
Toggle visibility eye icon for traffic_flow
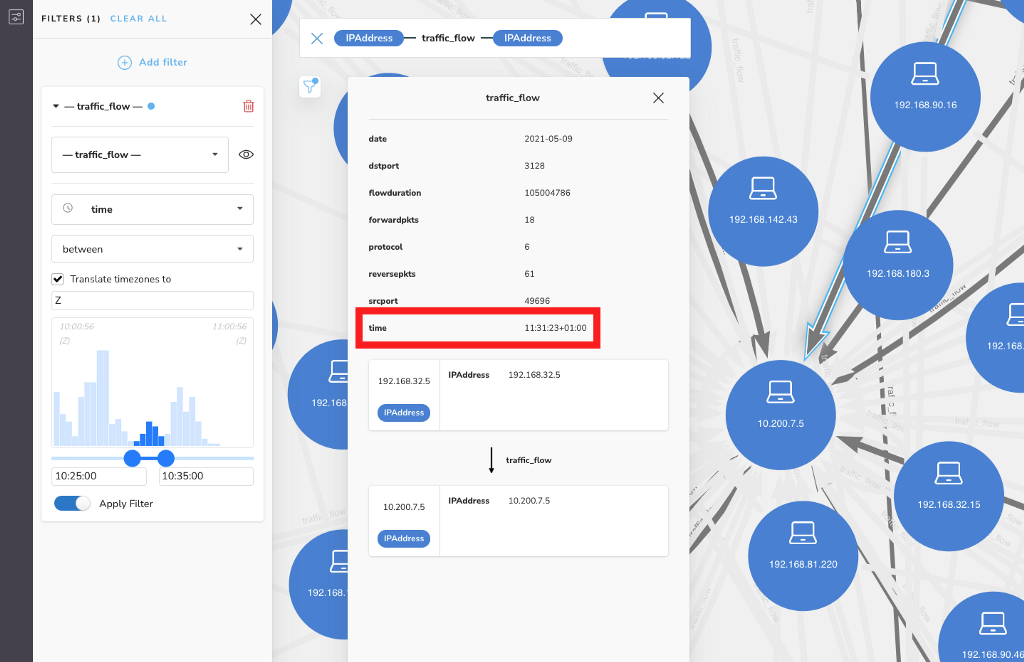[x=246, y=155]
